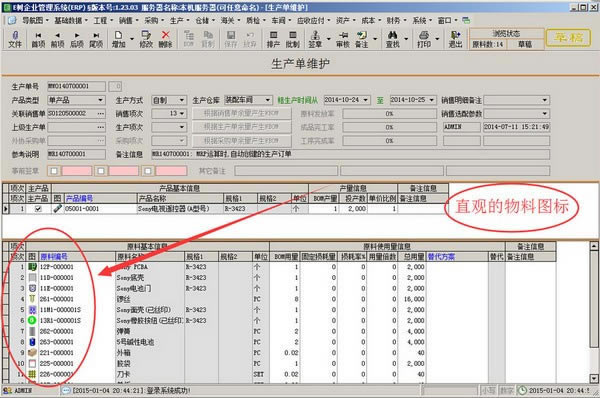This screenshot has width=600, height=398.
Task: Click the materials grid scroll-down arrow
Action: (x=593, y=378)
